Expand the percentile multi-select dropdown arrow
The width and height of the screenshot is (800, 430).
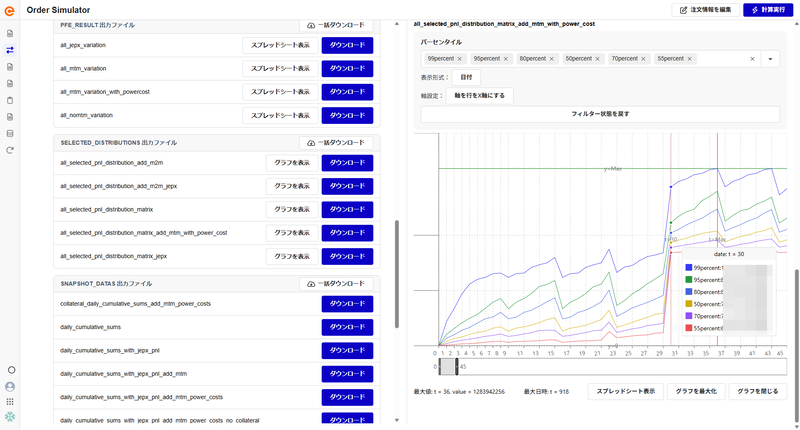tap(770, 59)
